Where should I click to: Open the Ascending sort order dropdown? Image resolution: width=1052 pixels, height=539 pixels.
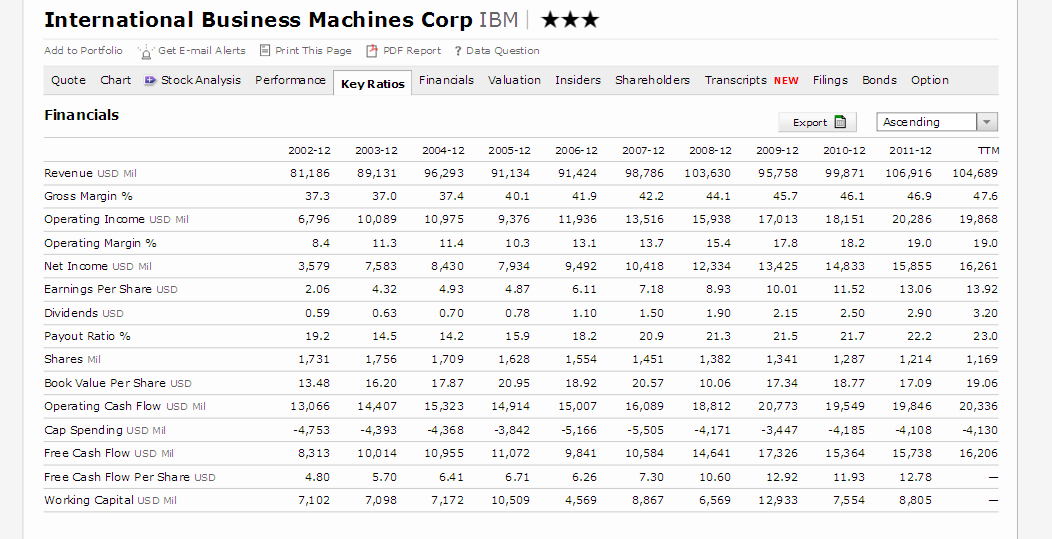coord(937,122)
